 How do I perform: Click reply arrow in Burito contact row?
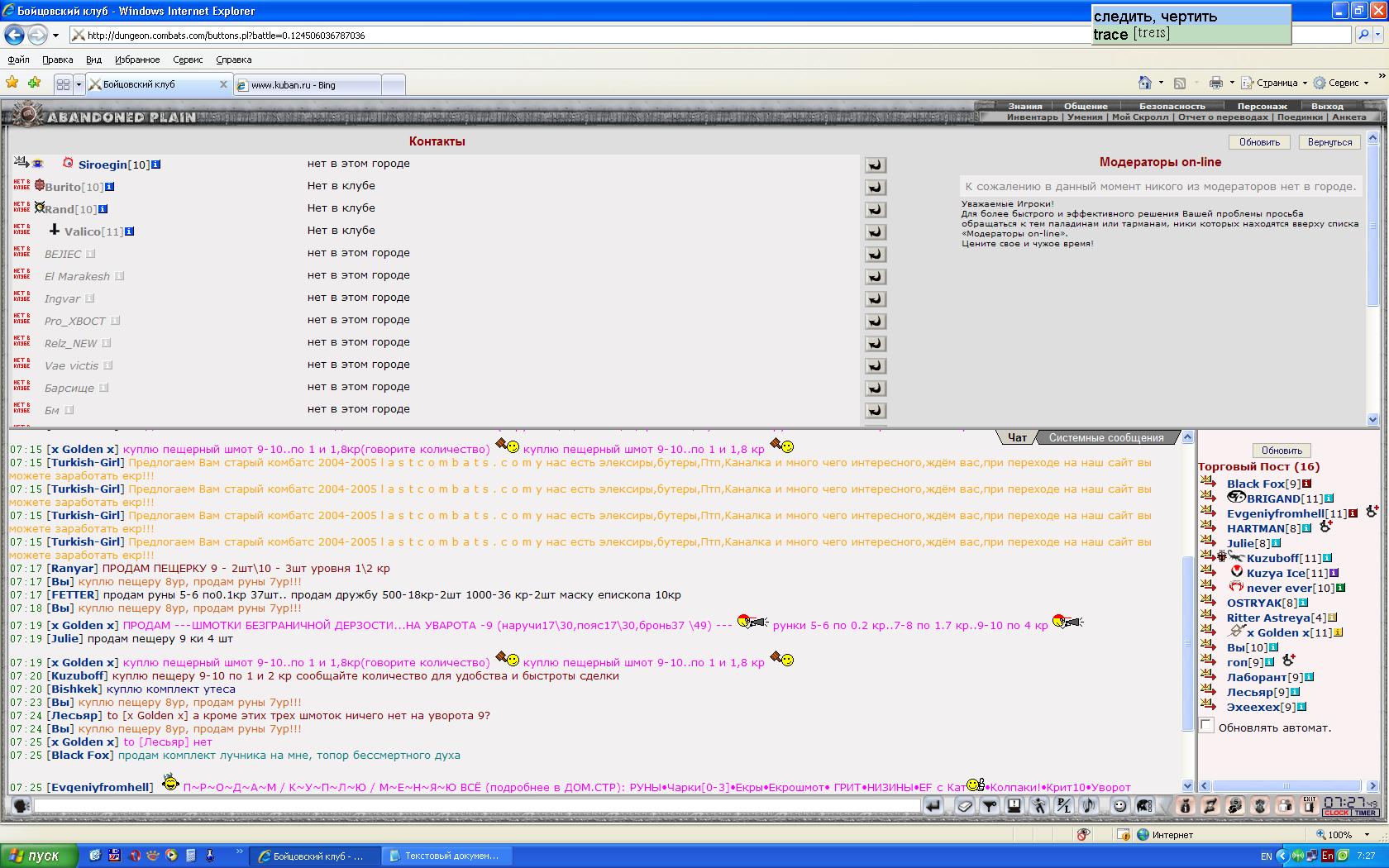875,187
